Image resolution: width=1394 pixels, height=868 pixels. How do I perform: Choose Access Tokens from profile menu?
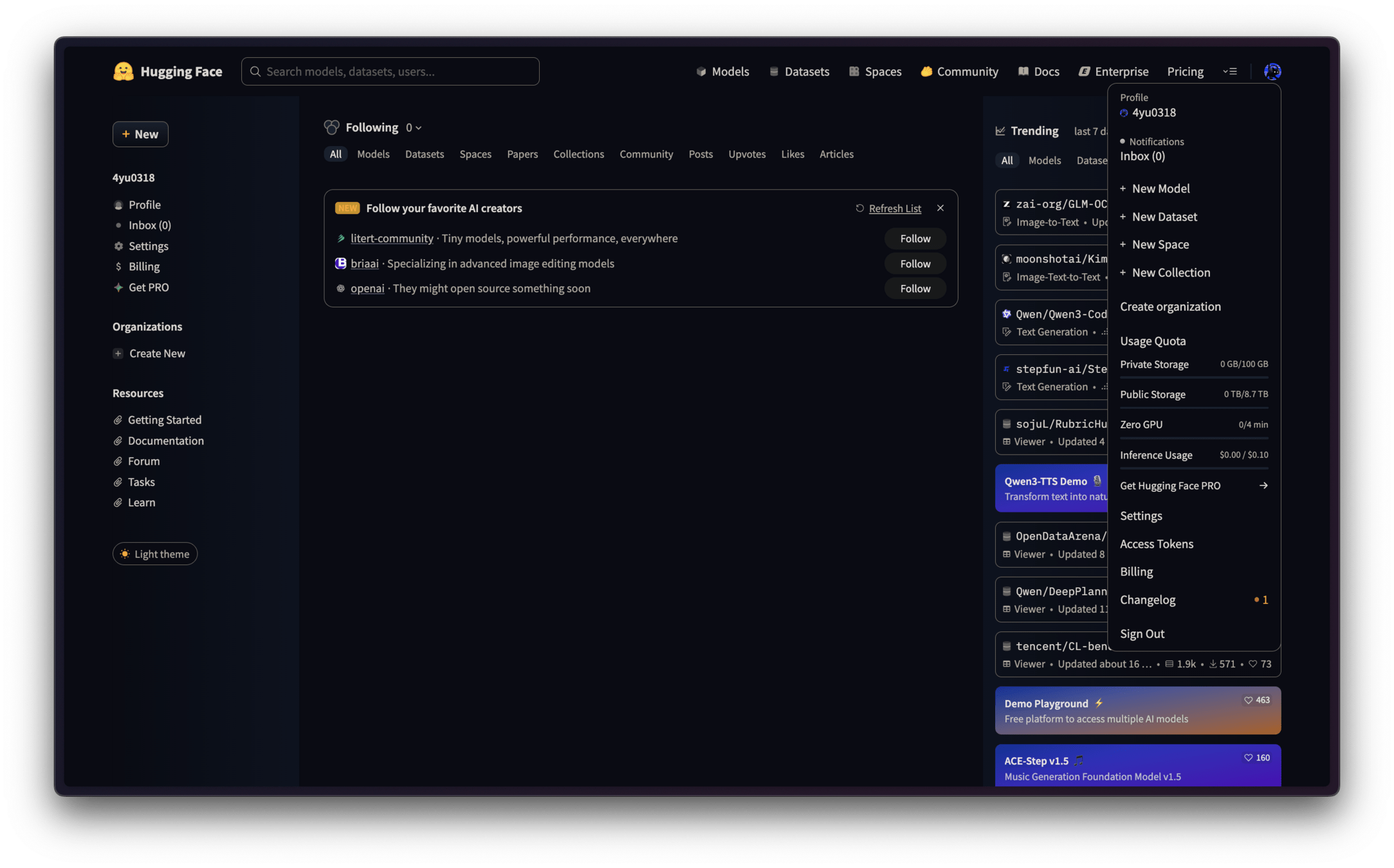1156,544
